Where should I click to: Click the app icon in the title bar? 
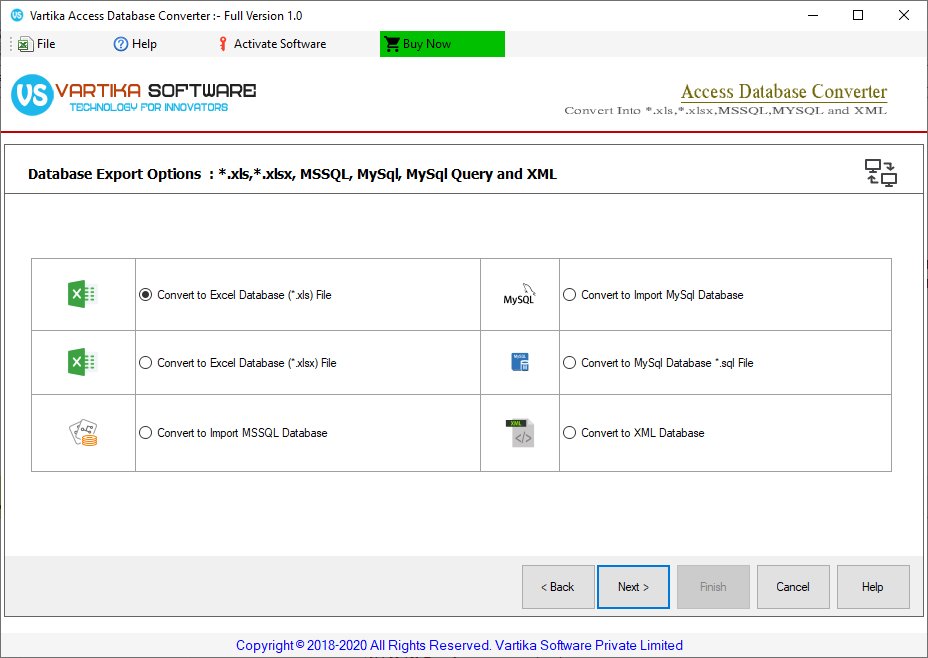coord(17,15)
